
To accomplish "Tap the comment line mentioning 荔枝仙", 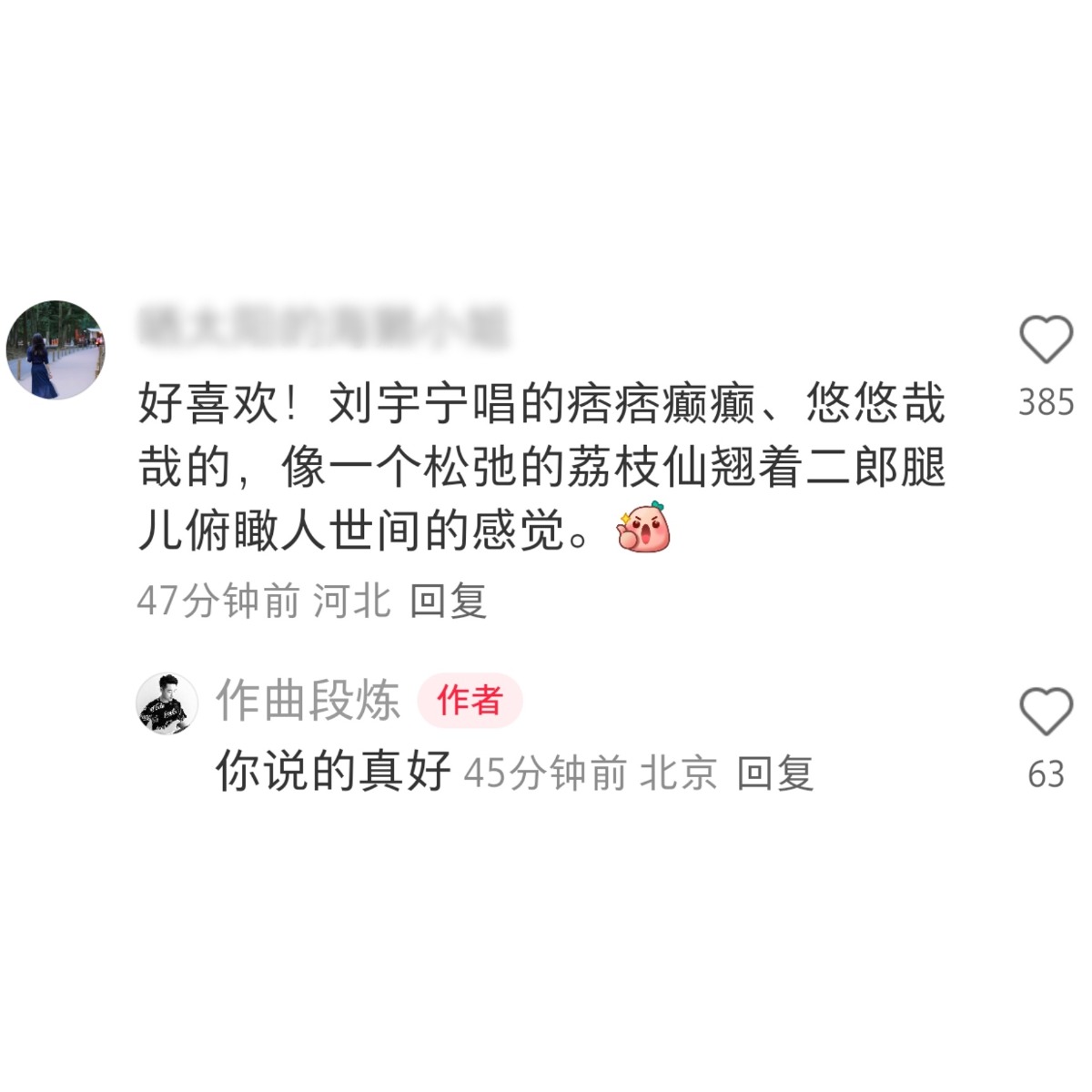I will coord(541,467).
